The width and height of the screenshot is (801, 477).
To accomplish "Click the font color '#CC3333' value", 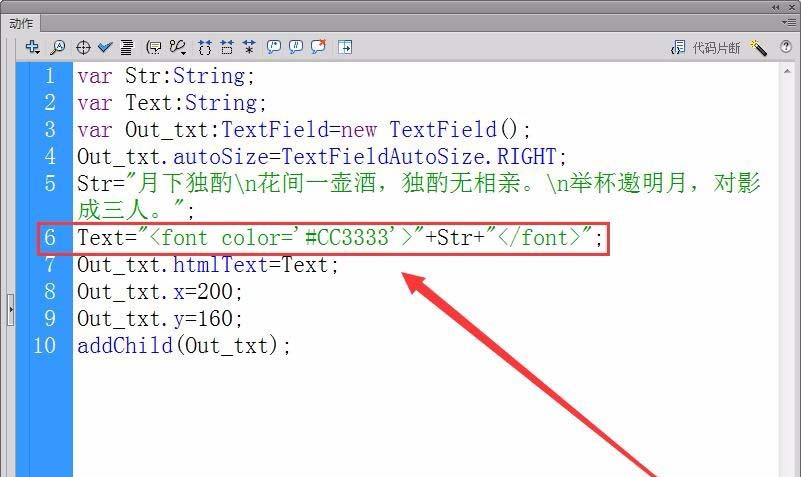I will click(347, 238).
